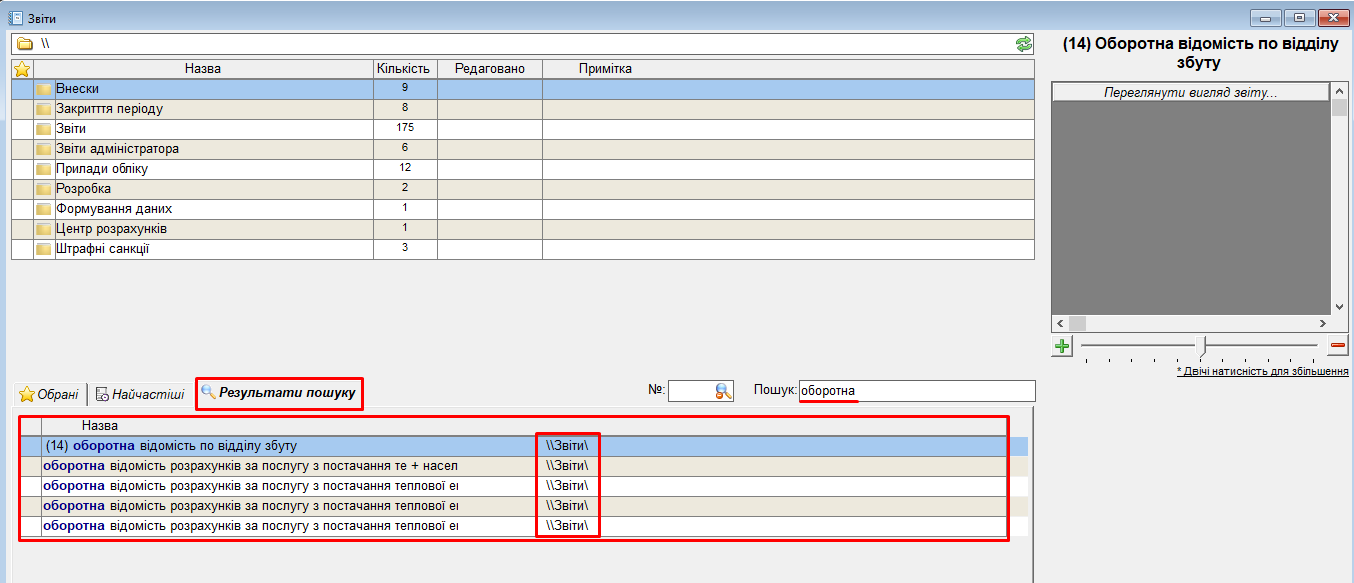1354x583 pixels.
Task: Select result (14) оборотна відомість по відділу збуту
Action: pos(172,446)
